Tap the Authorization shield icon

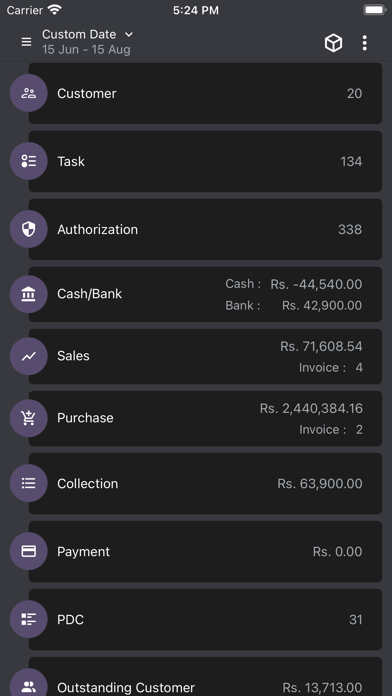(28, 229)
